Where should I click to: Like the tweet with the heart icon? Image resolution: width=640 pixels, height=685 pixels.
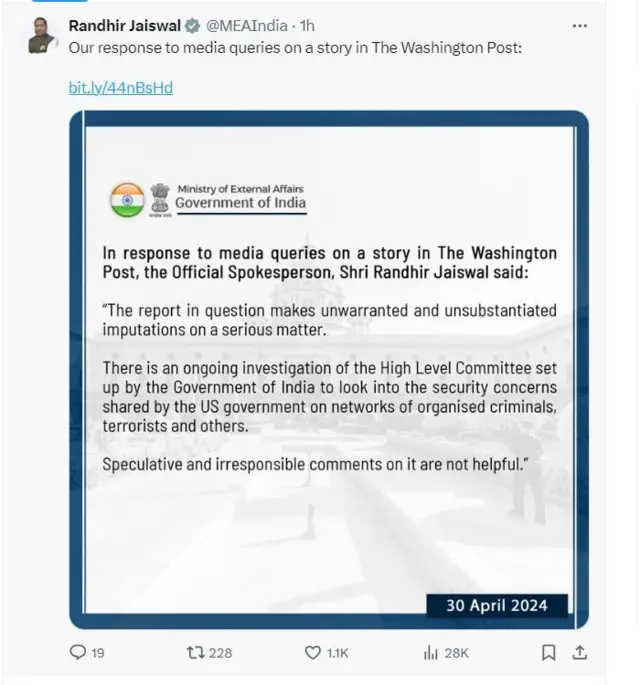[x=313, y=652]
